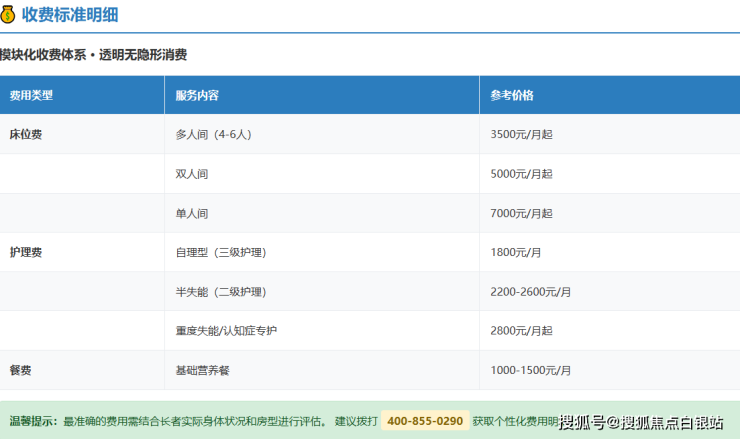
Task: Click the 3500元/月起 price
Action: (521, 134)
